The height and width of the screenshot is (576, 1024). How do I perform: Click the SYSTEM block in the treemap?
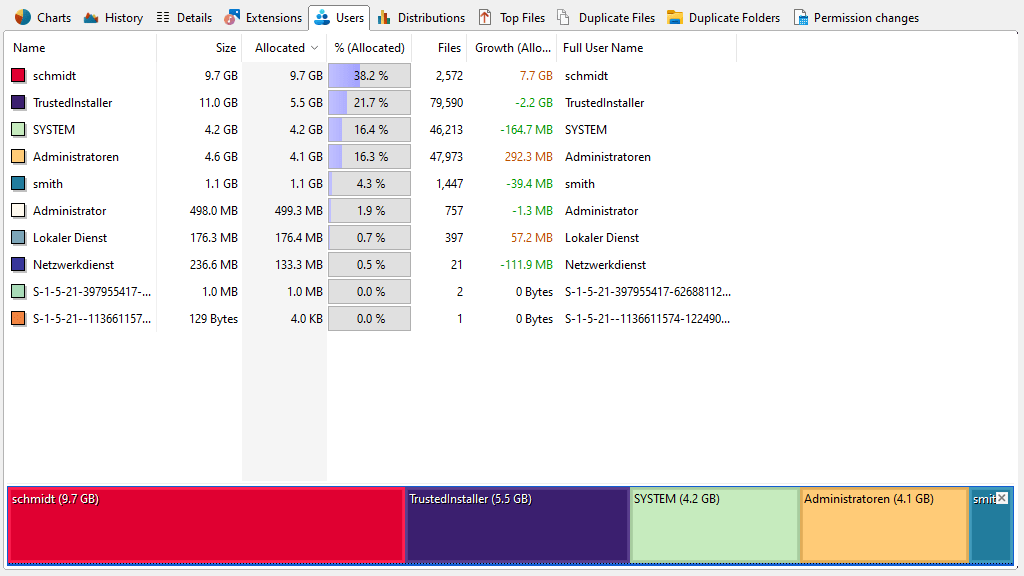[x=714, y=525]
